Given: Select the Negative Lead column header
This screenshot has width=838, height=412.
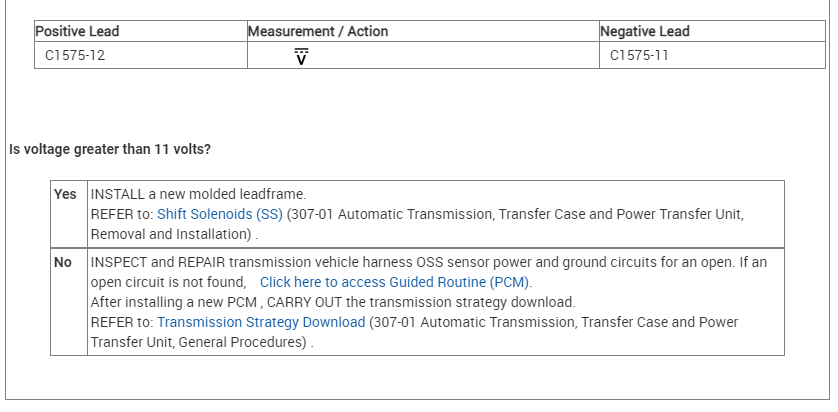Looking at the screenshot, I should (x=645, y=31).
